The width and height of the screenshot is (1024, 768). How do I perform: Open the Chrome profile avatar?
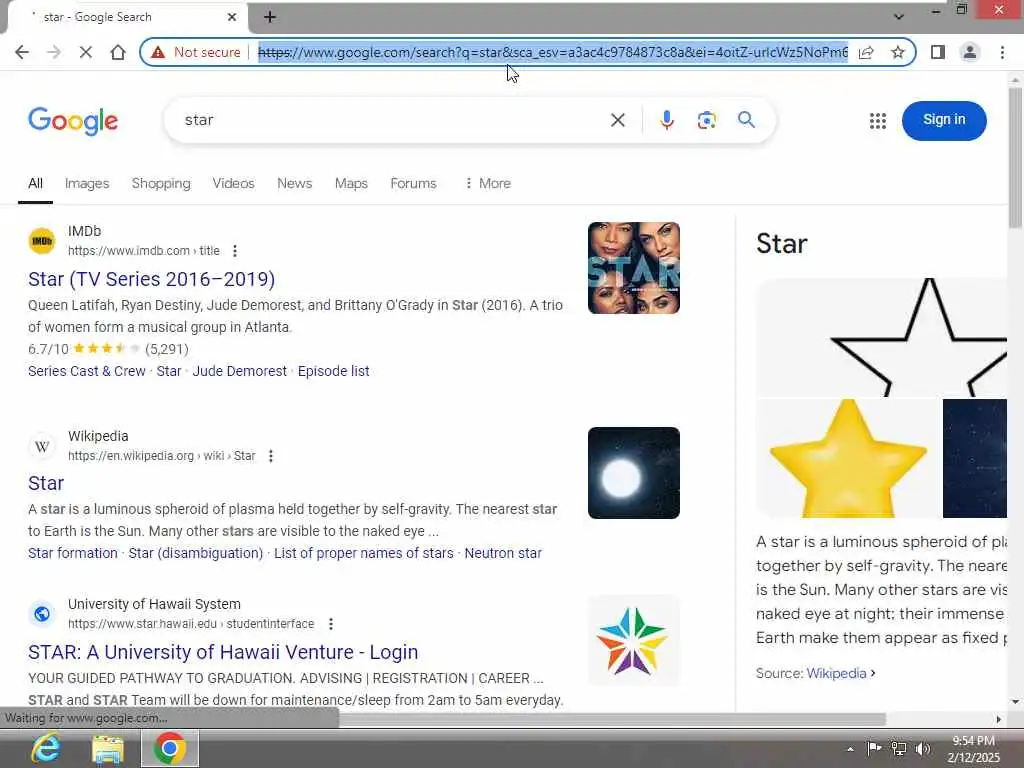pos(970,52)
